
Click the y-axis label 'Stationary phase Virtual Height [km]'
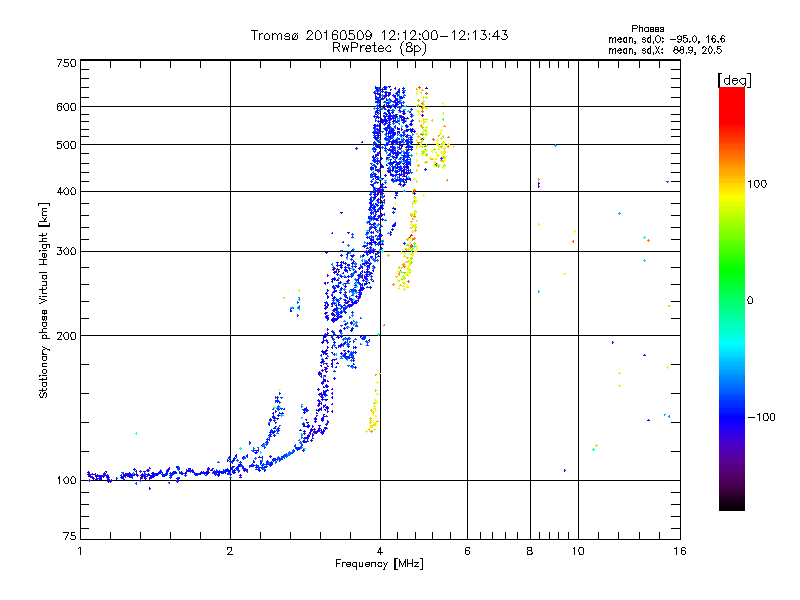point(44,300)
